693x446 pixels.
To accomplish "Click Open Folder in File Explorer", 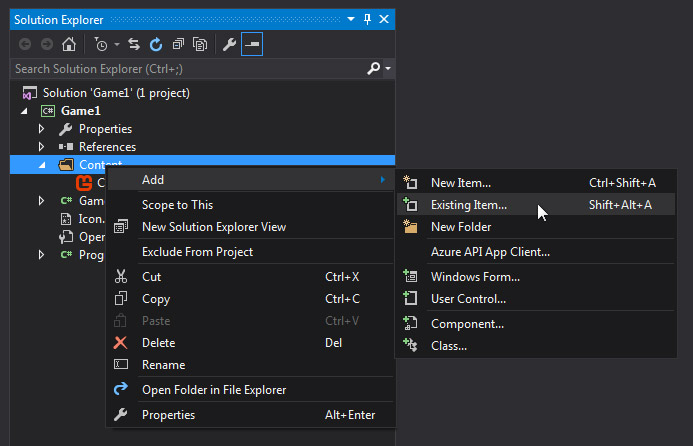I will pyautogui.click(x=213, y=390).
